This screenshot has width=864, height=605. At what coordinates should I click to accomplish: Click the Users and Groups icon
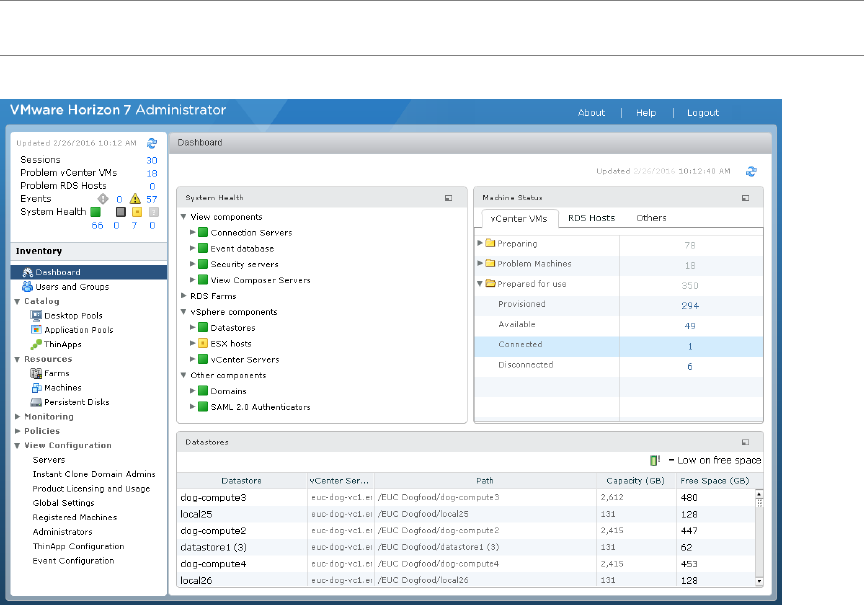click(x=27, y=287)
